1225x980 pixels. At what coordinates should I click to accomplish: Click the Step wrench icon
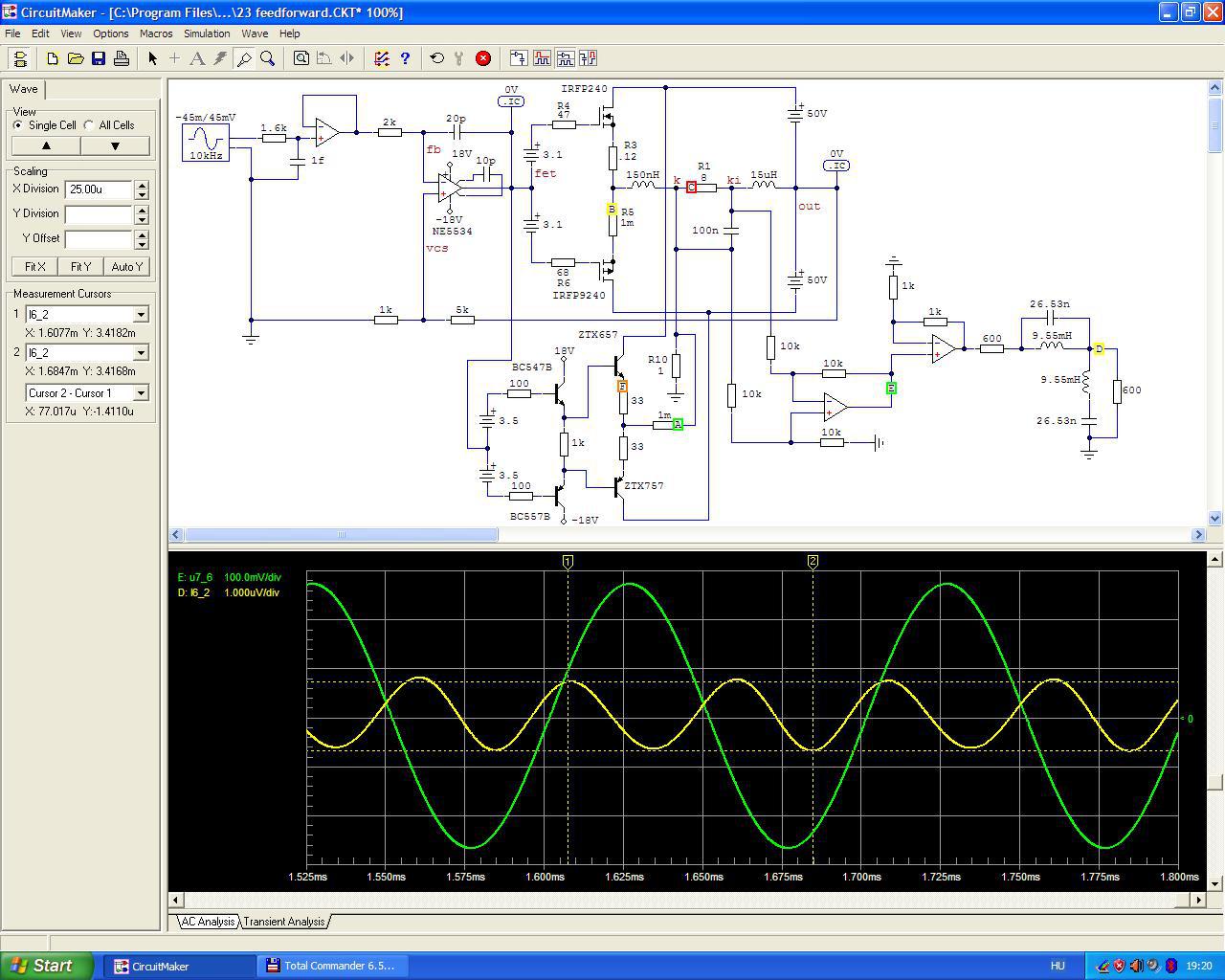pyautogui.click(x=460, y=58)
